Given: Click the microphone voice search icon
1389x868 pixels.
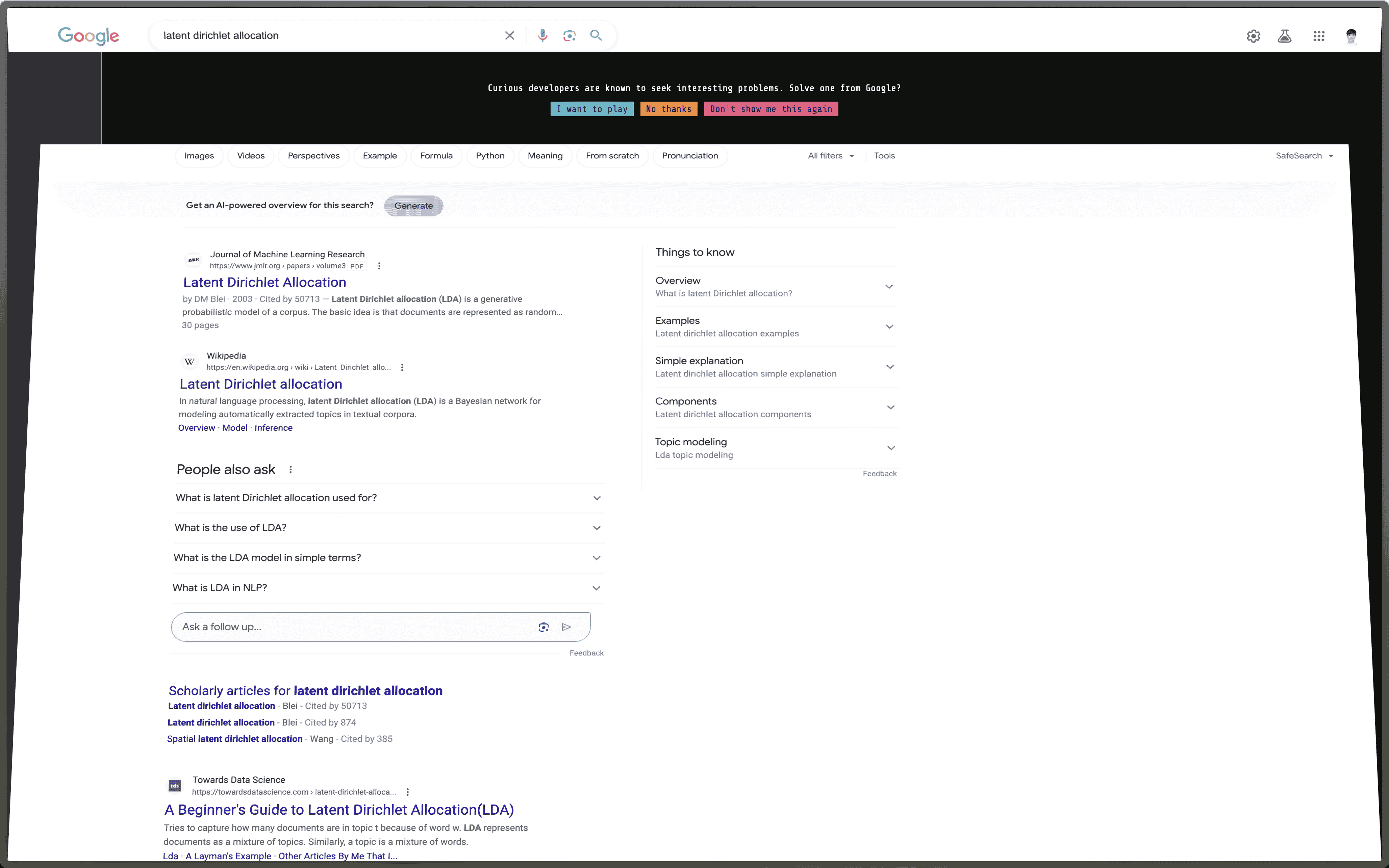Looking at the screenshot, I should (x=542, y=35).
